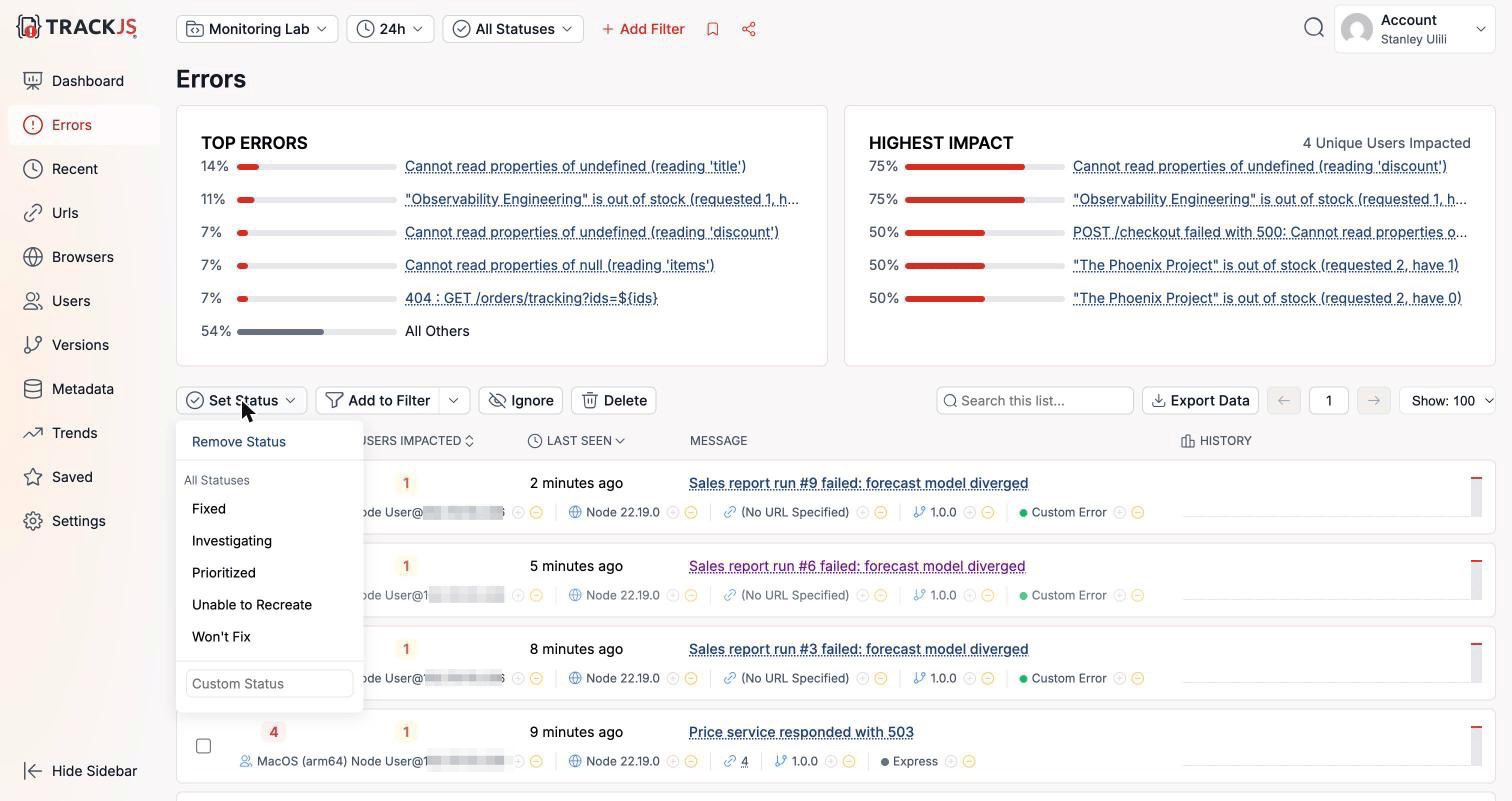Go to next page with the right arrow

tap(1374, 400)
